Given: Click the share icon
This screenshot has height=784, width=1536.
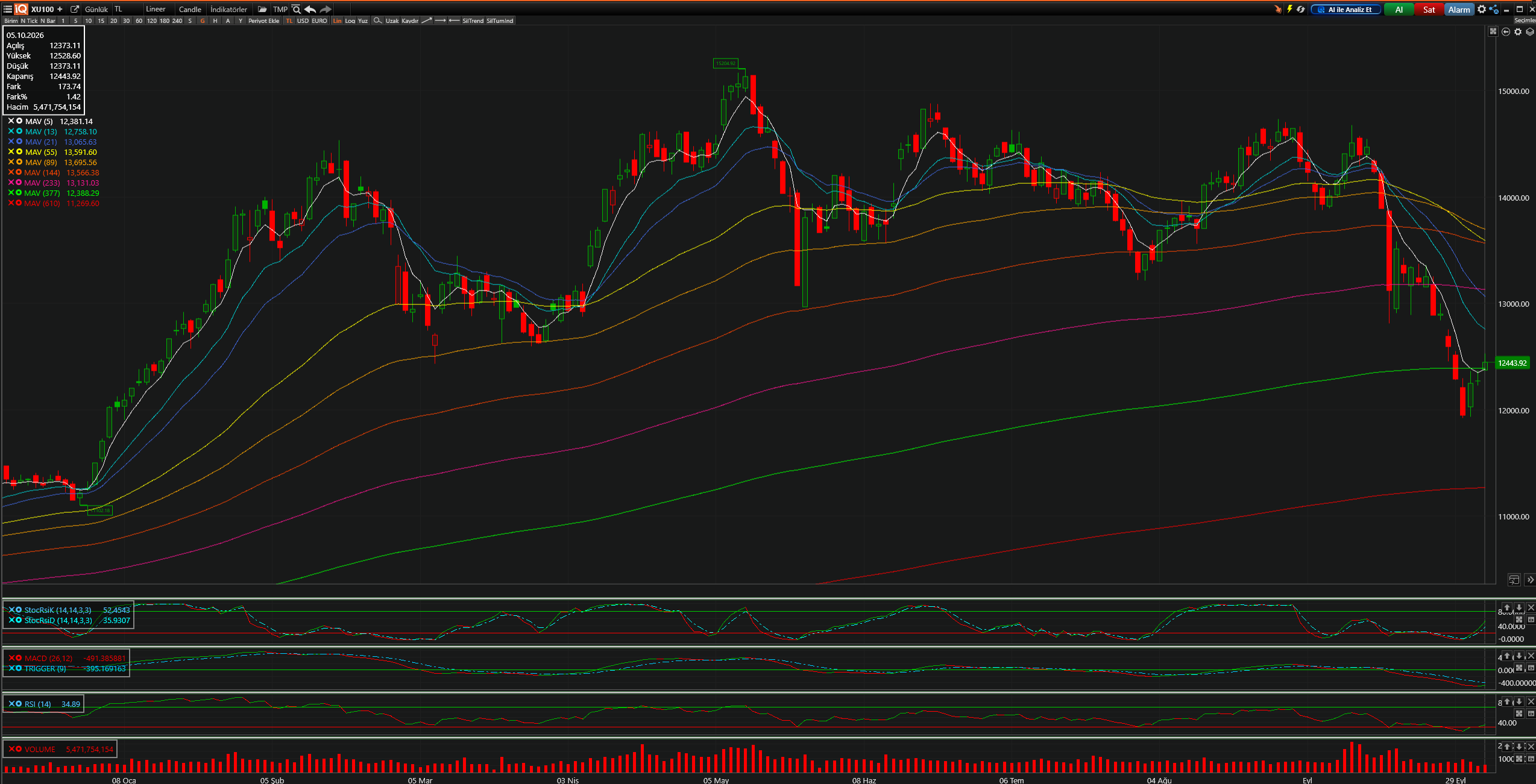Looking at the screenshot, I should (x=1494, y=9).
